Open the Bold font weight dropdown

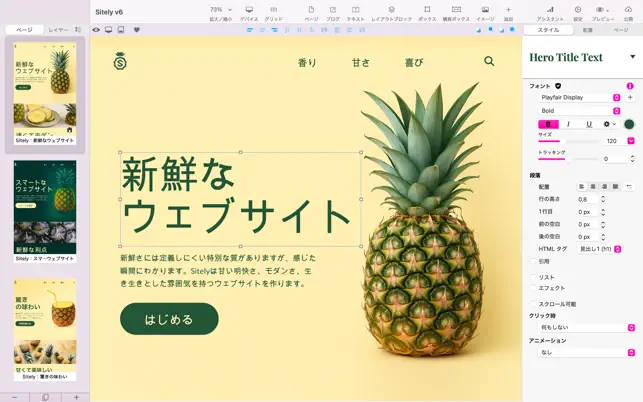pyautogui.click(x=579, y=111)
